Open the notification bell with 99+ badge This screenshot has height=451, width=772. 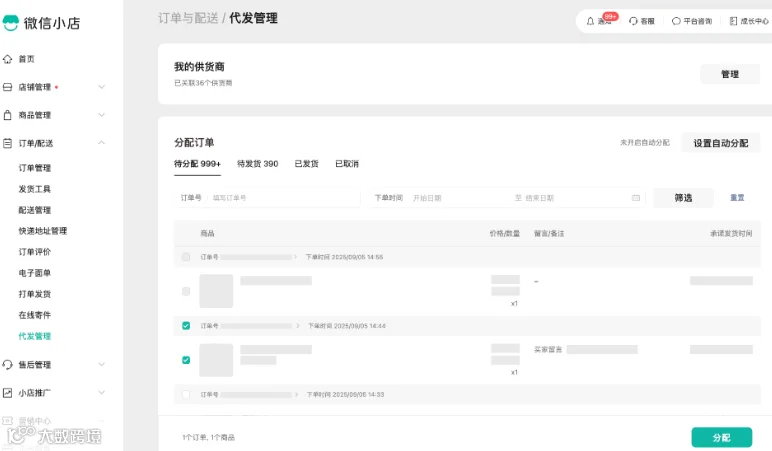[590, 21]
